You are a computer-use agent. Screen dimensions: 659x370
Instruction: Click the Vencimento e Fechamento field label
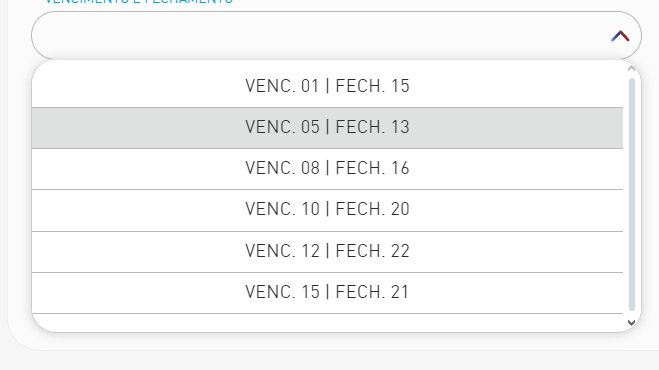[x=139, y=2]
